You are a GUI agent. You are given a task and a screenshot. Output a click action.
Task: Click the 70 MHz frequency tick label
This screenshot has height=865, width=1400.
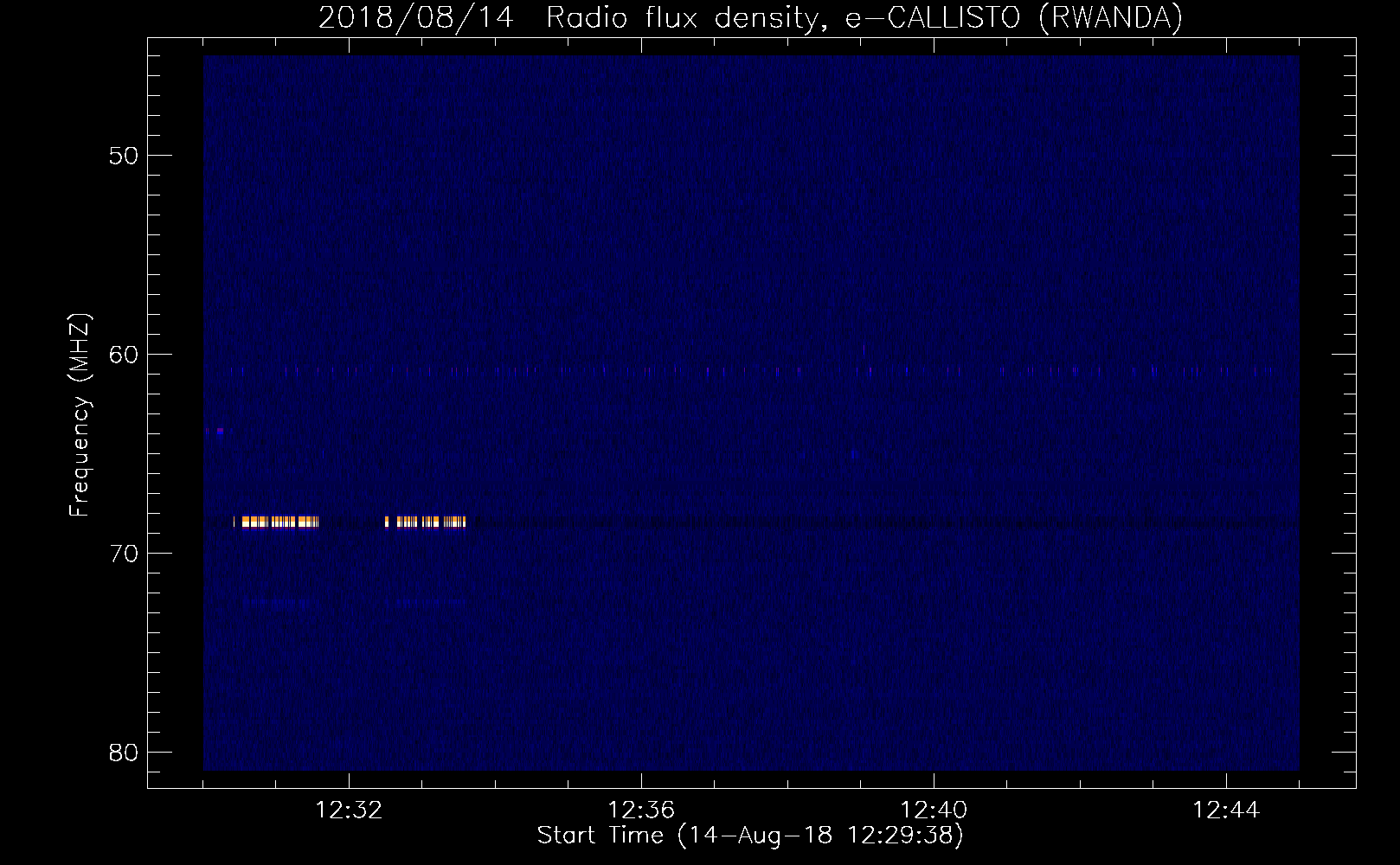[x=124, y=554]
